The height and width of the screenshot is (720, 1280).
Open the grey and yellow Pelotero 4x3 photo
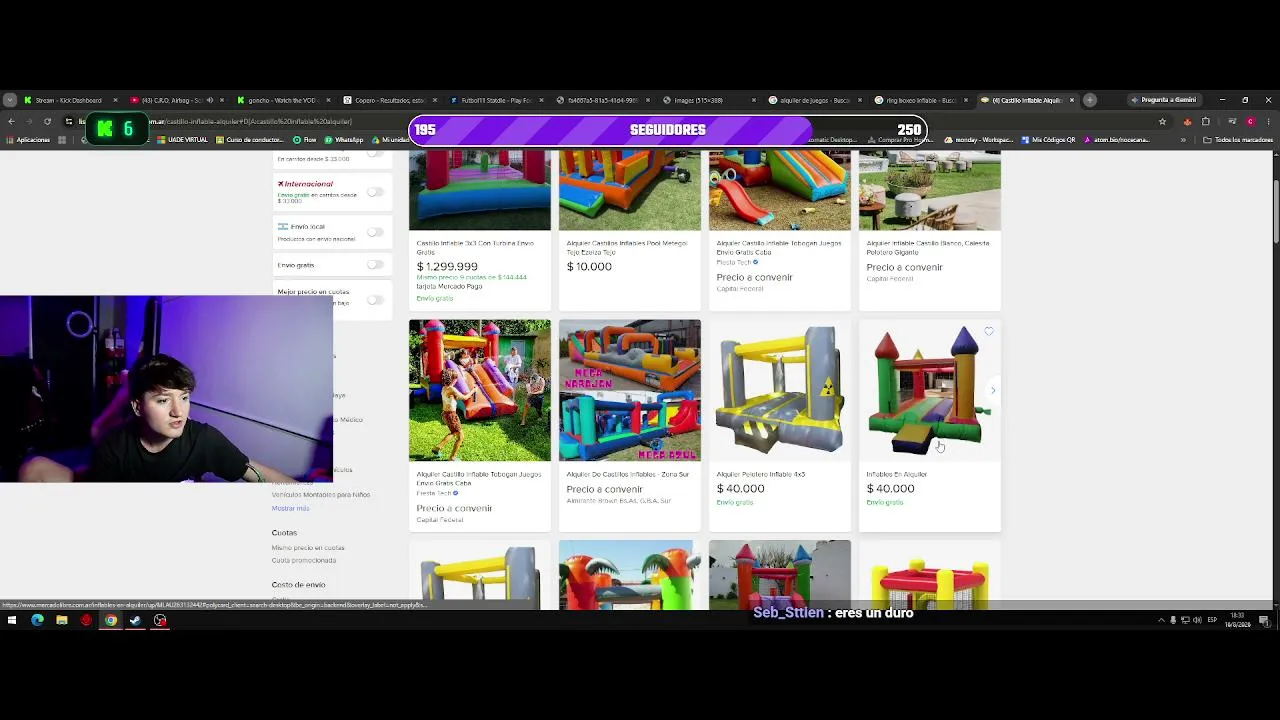point(780,390)
